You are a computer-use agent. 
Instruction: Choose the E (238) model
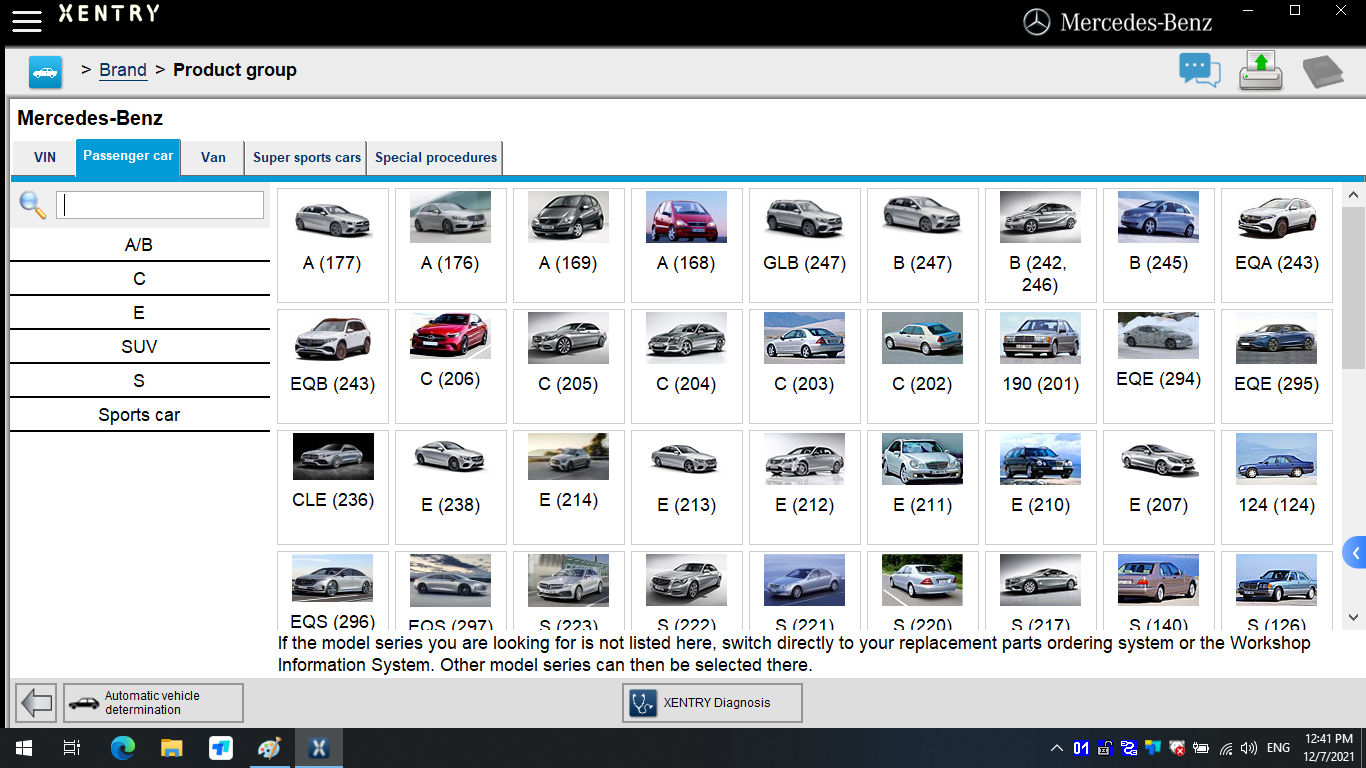point(451,487)
